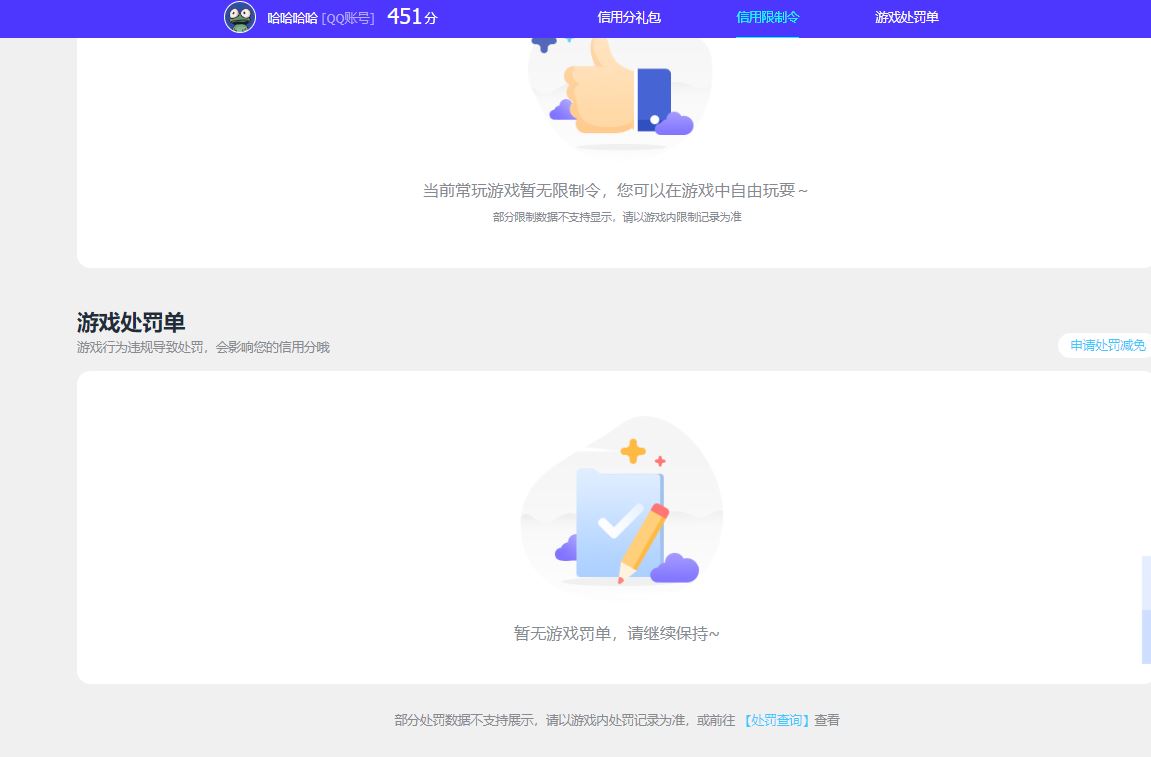This screenshot has height=757, width=1151.
Task: Click the 申请处罚减免 button
Action: point(1107,345)
